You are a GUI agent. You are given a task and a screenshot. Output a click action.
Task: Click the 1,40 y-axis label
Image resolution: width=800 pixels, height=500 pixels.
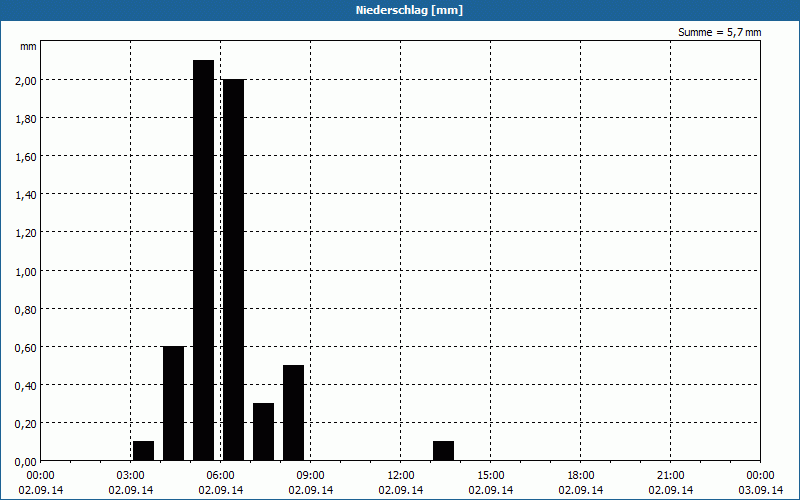(26, 195)
